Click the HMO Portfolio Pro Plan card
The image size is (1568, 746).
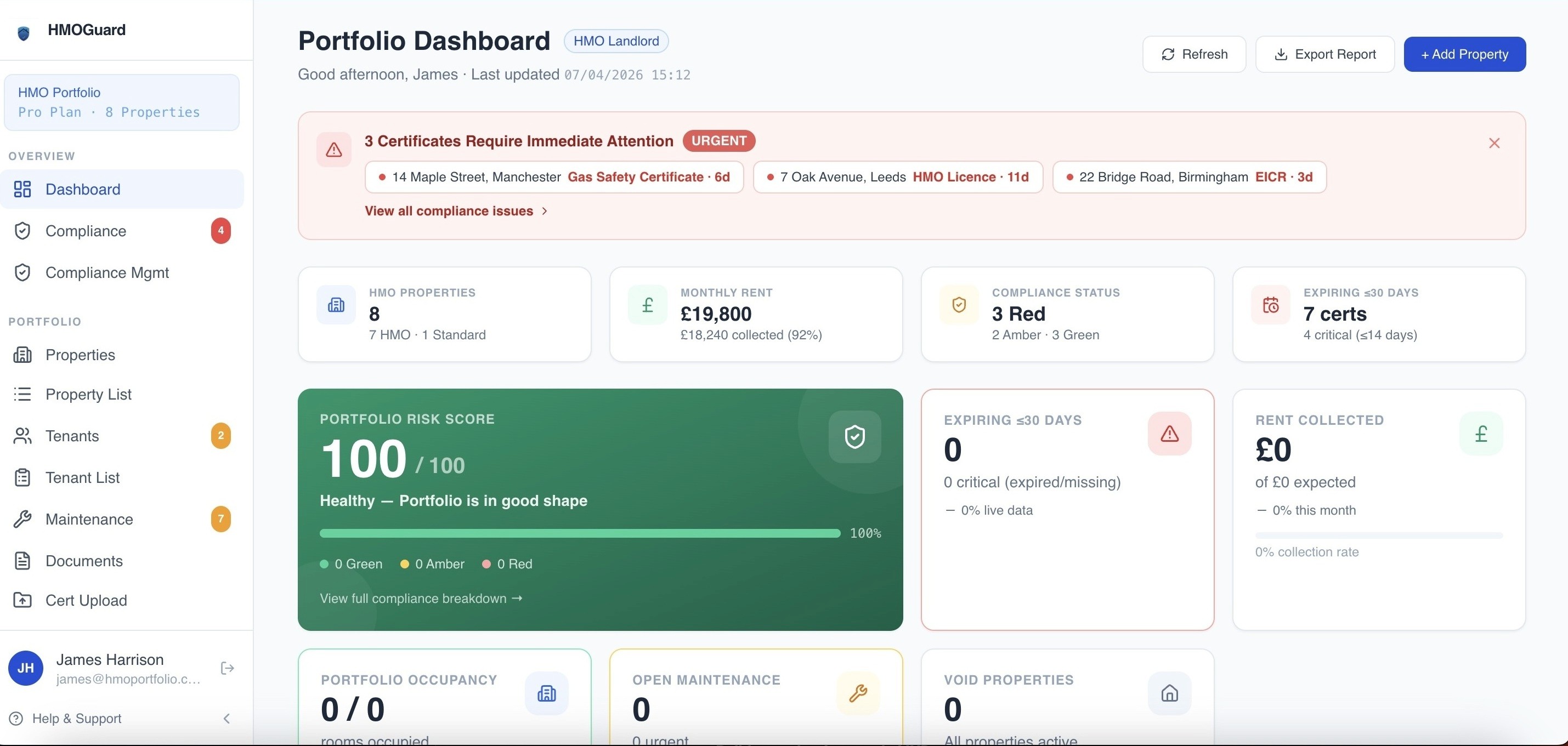click(122, 102)
